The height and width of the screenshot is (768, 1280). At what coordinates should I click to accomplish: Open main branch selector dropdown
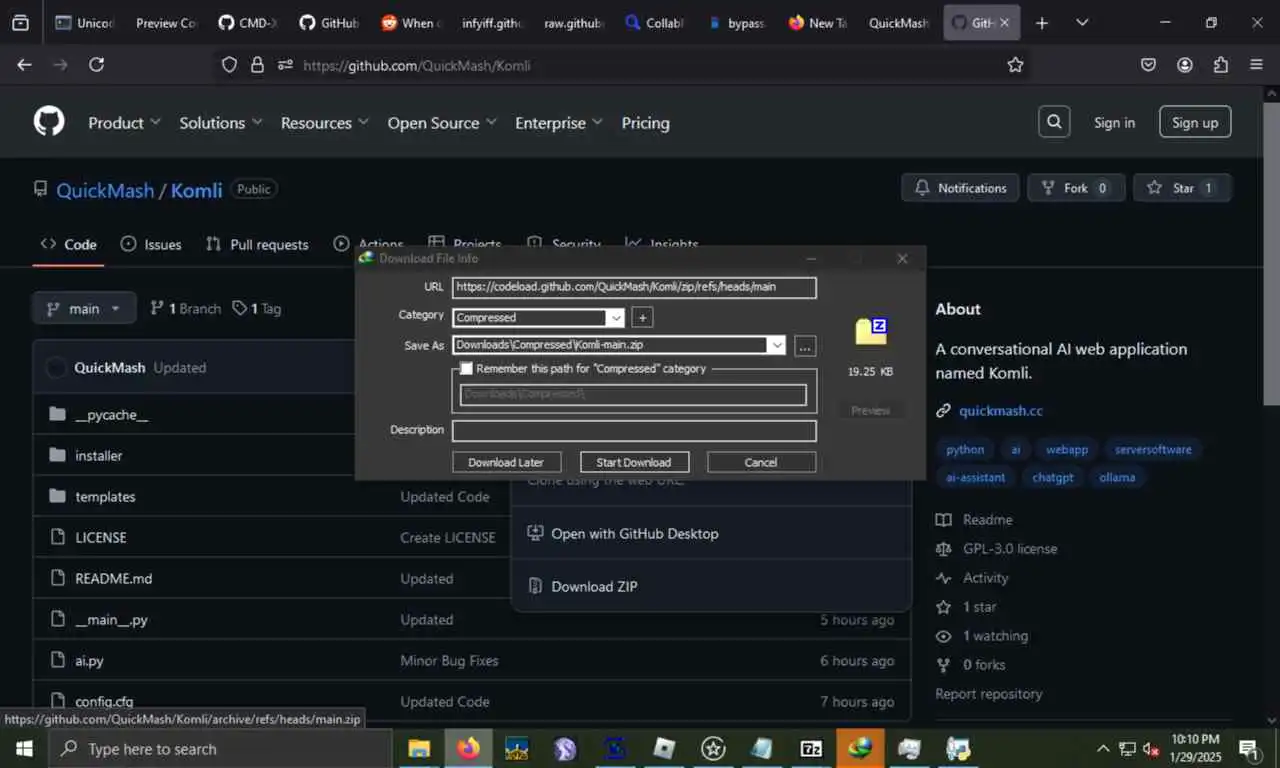click(x=84, y=308)
